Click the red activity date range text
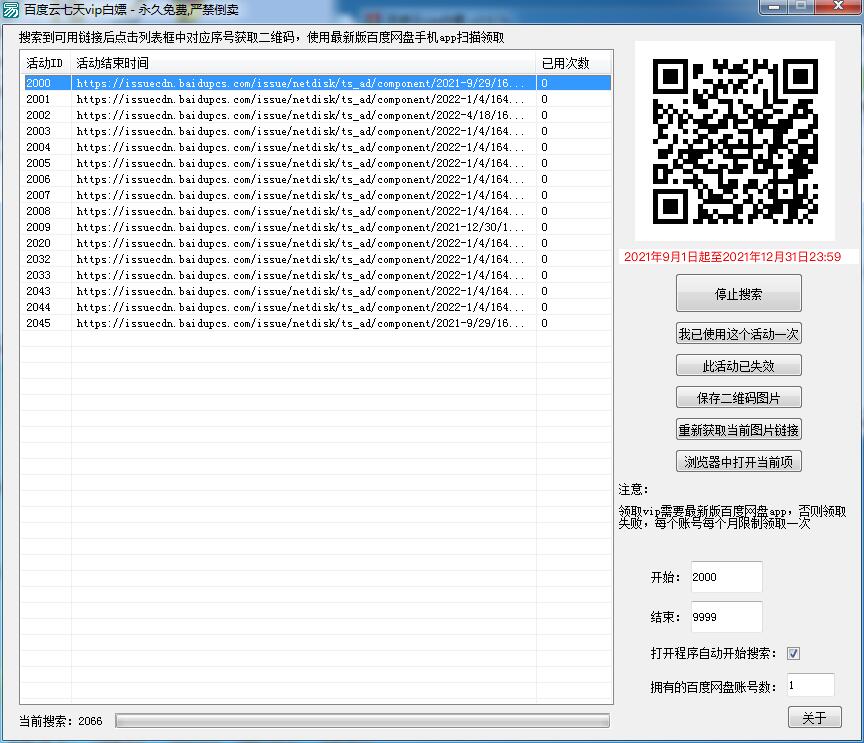864x743 pixels. (732, 256)
